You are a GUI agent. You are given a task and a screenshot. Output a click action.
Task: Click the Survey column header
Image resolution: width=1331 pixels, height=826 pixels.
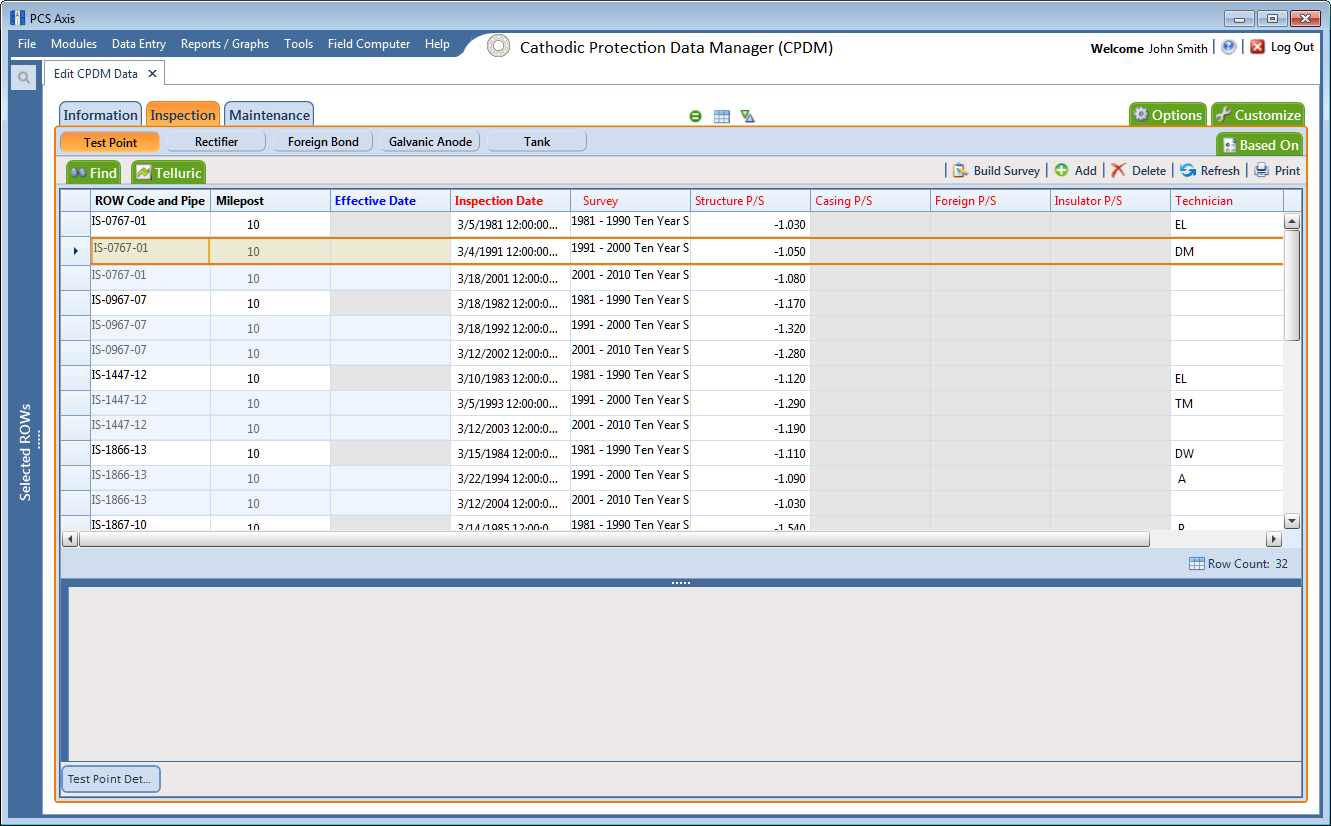(630, 201)
